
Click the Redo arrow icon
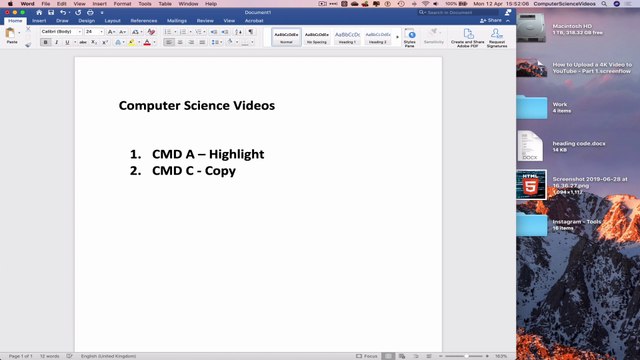click(78, 13)
